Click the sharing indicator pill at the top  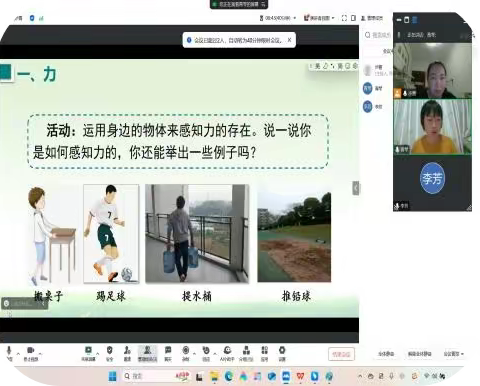pos(239,4)
